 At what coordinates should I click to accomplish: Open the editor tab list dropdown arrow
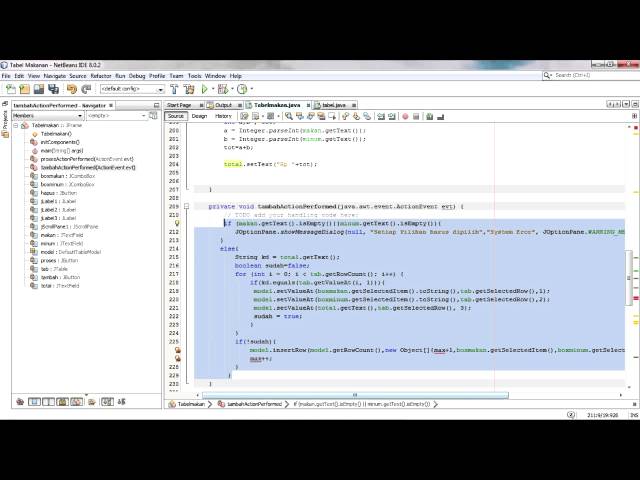pos(626,104)
